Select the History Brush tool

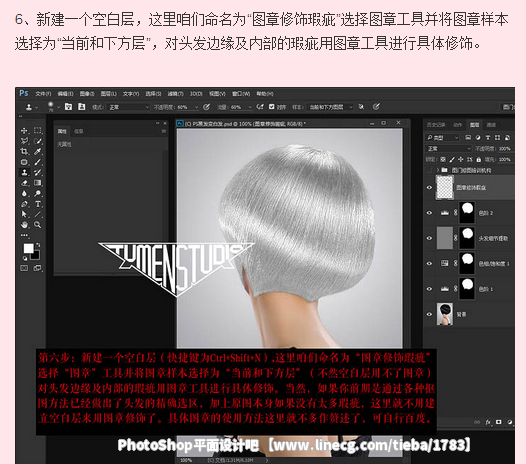(38, 172)
